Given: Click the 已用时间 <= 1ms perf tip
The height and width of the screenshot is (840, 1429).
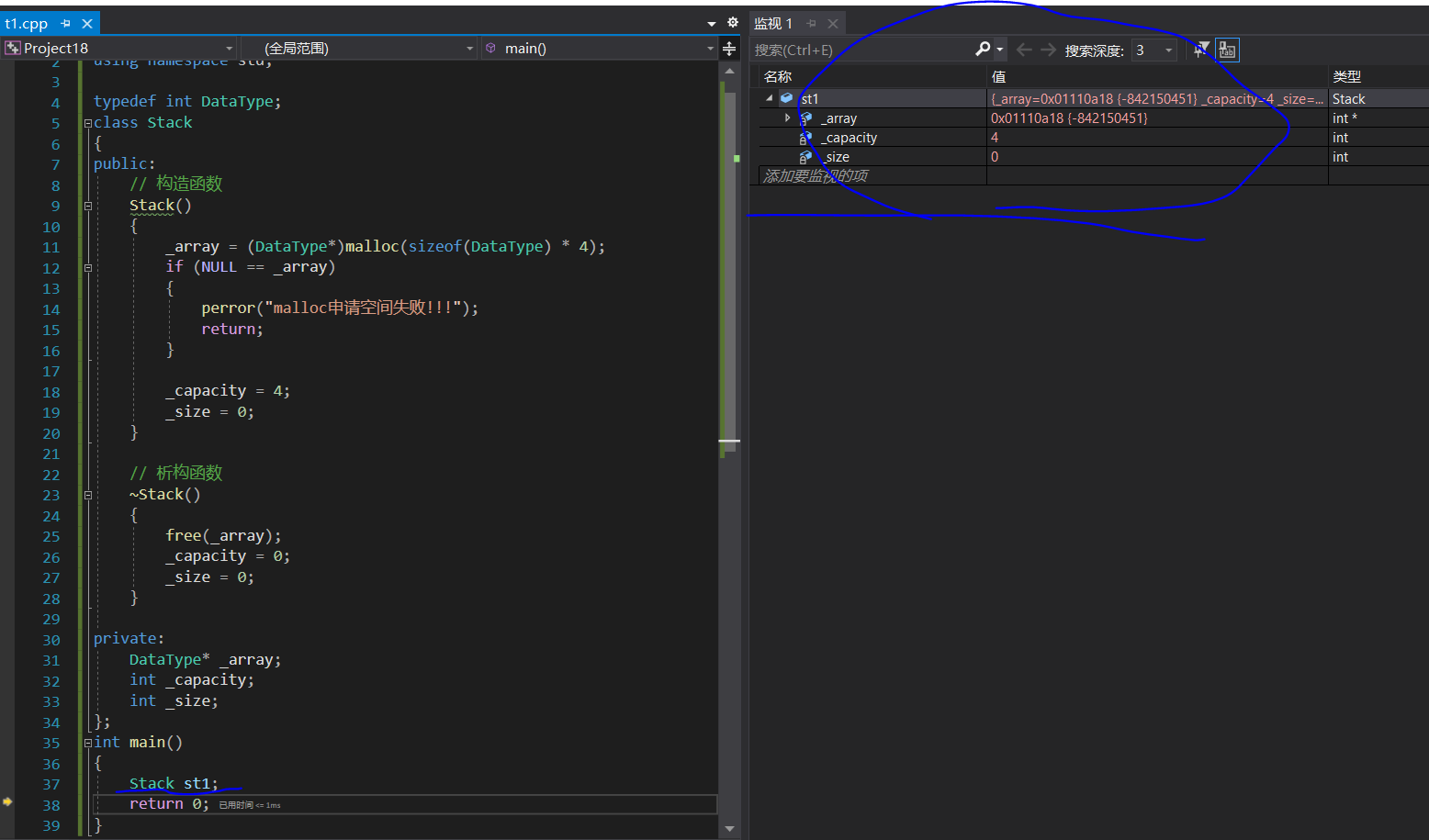Looking at the screenshot, I should pyautogui.click(x=250, y=805).
